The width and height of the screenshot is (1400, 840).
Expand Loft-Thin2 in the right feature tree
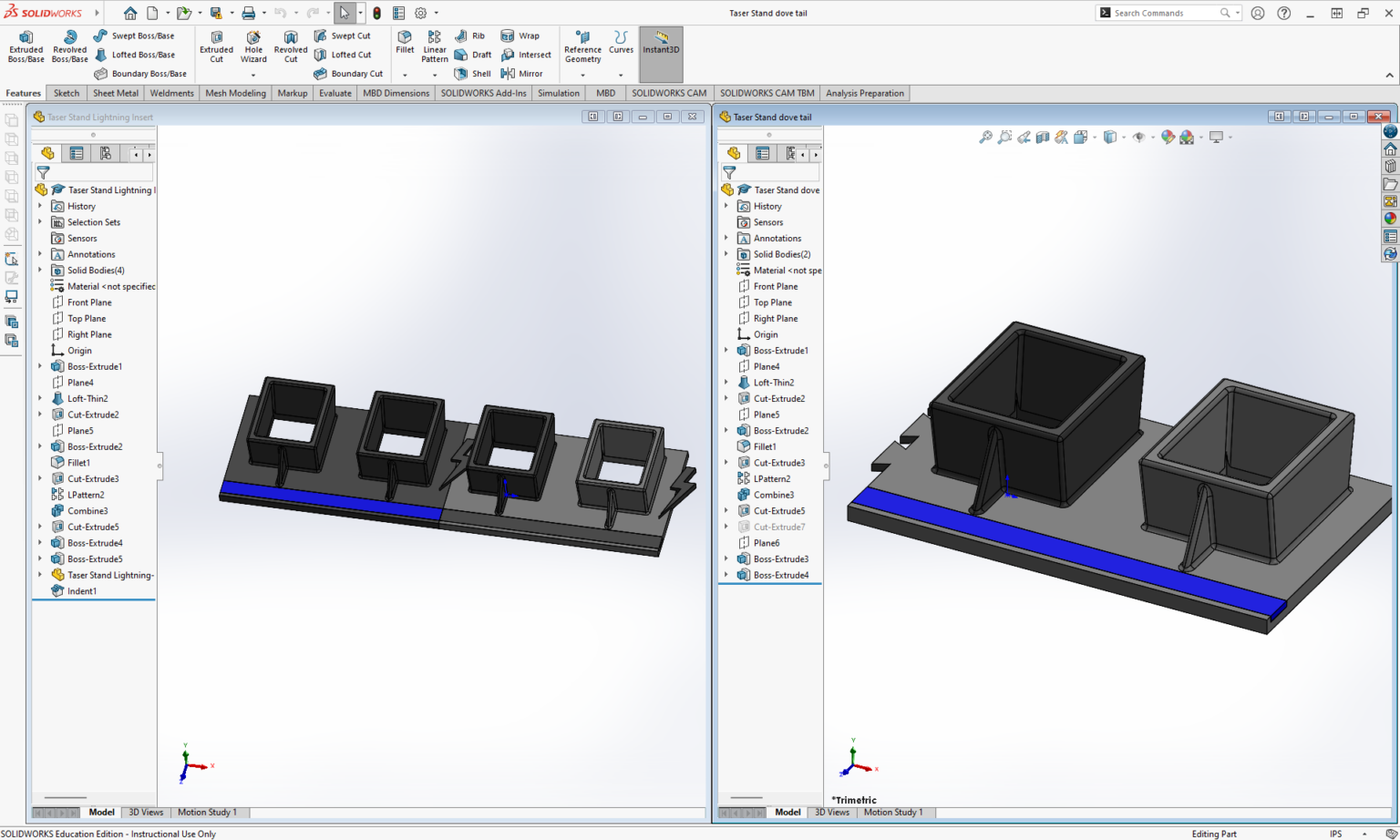click(726, 383)
